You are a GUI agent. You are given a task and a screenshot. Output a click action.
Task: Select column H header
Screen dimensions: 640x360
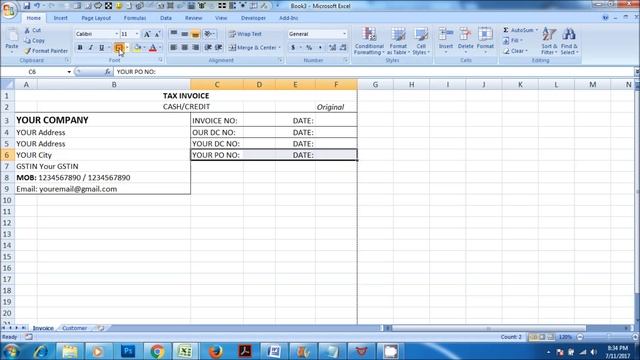coord(411,84)
